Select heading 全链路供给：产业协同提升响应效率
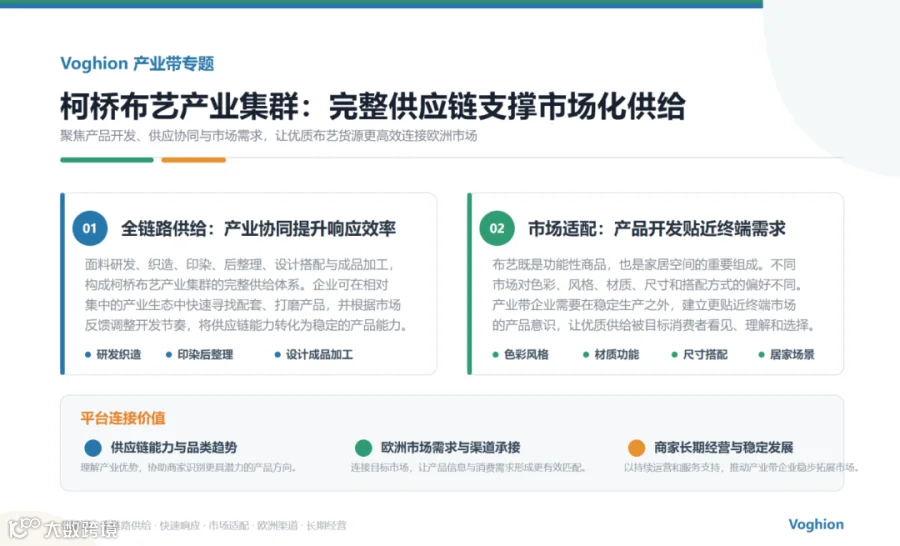The height and width of the screenshot is (546, 900). point(258,229)
